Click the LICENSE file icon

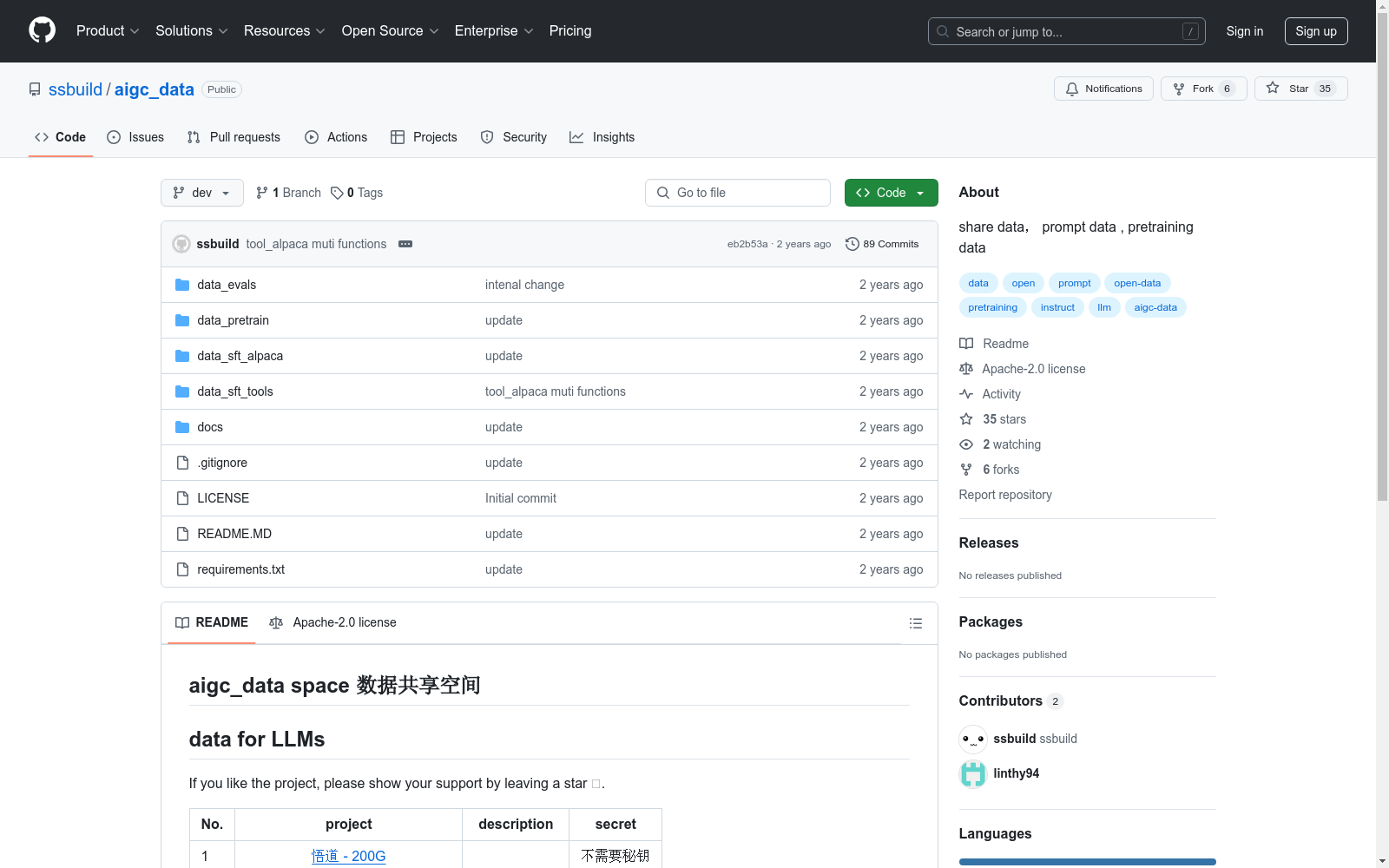click(x=182, y=498)
